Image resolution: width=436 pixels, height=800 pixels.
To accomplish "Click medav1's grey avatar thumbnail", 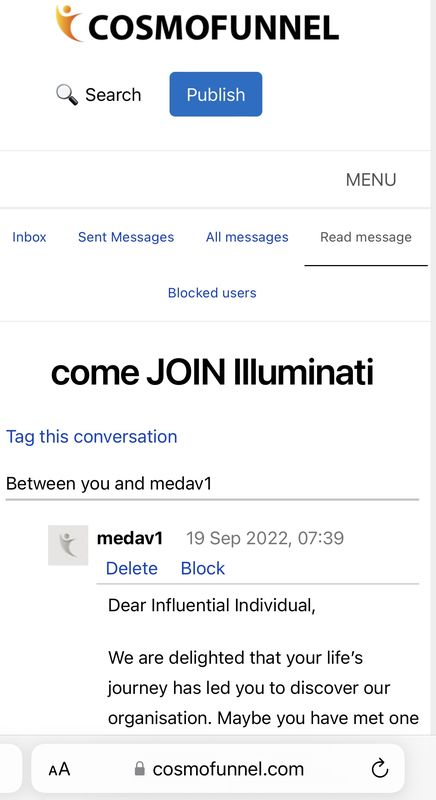I will click(68, 545).
